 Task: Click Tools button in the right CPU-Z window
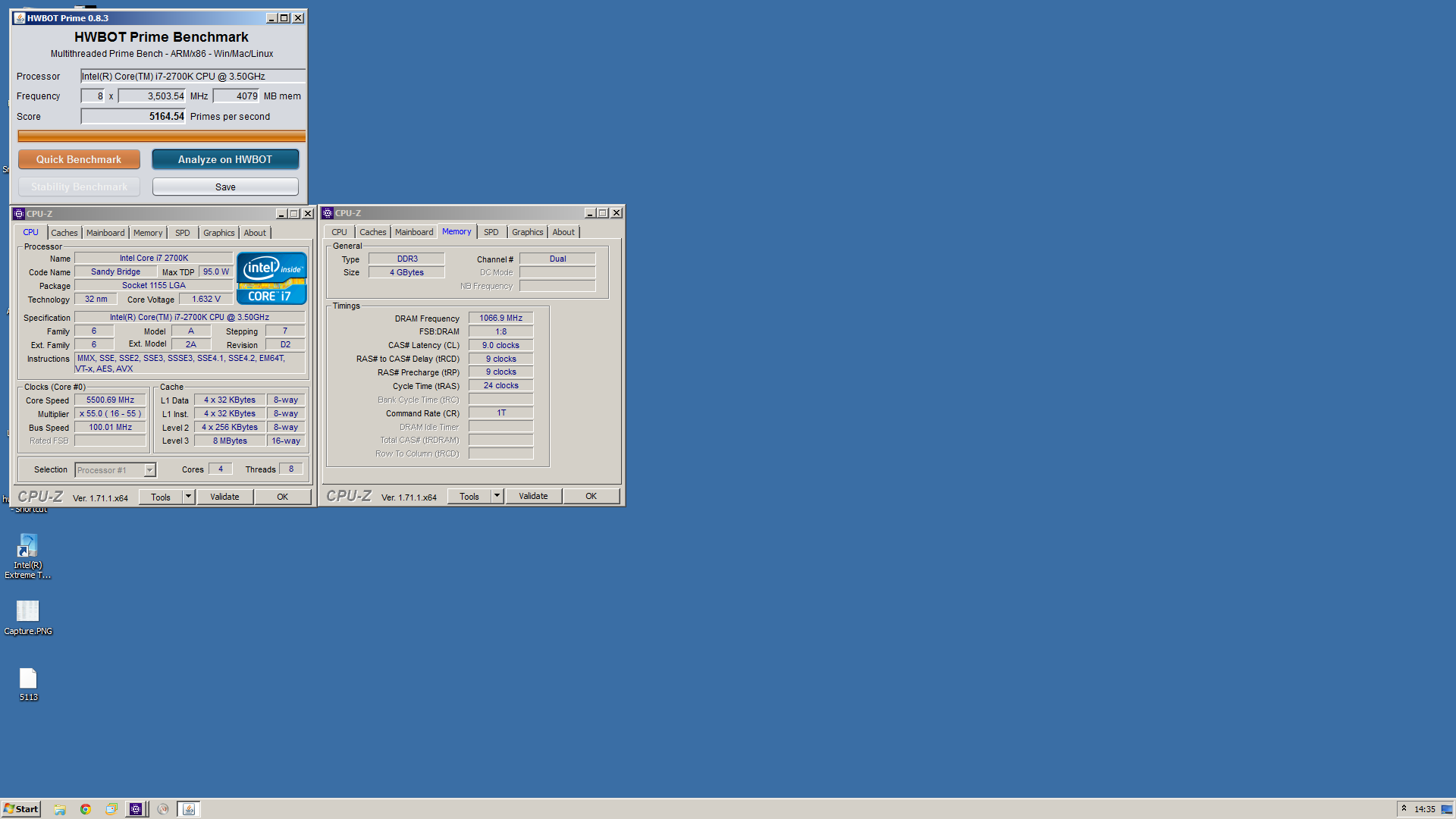[x=469, y=496]
